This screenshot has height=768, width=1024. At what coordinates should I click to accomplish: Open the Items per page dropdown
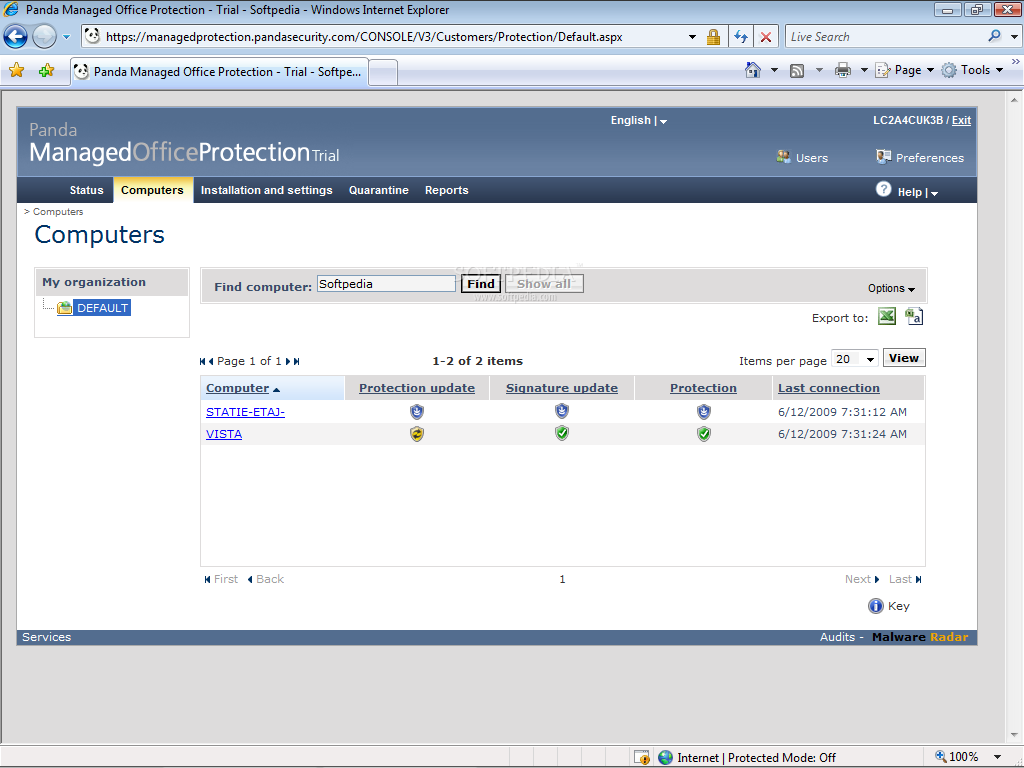(x=855, y=359)
